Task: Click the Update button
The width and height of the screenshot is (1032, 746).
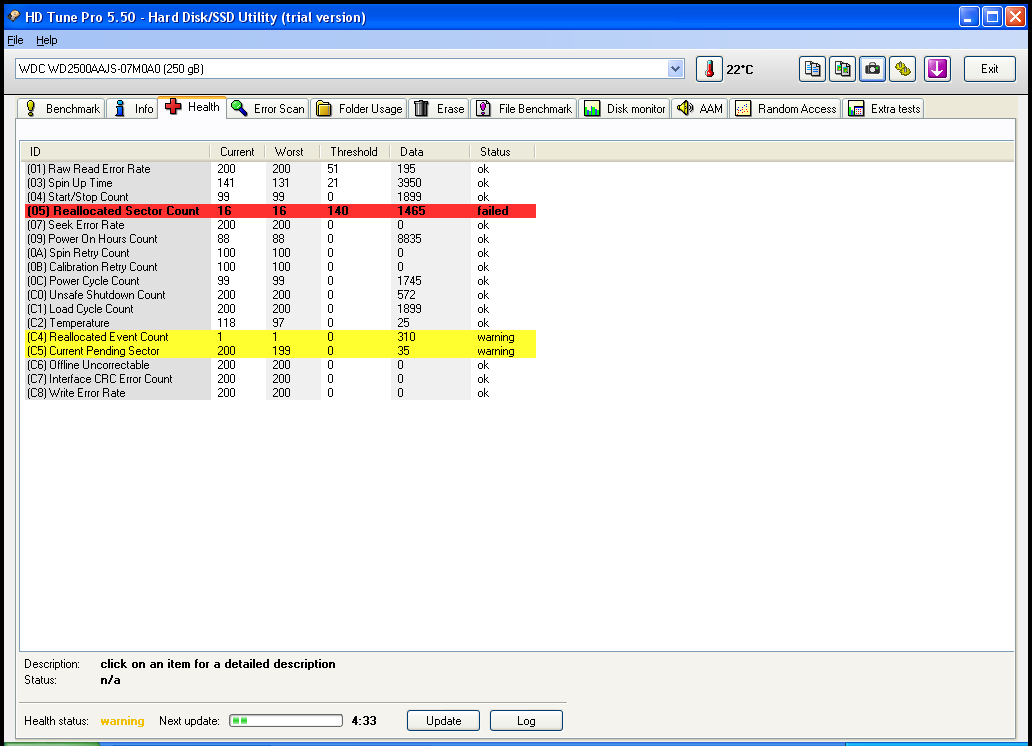Action: coord(444,721)
